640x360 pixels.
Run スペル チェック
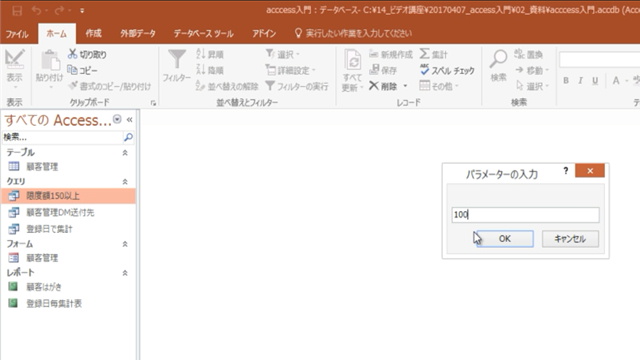(447, 70)
